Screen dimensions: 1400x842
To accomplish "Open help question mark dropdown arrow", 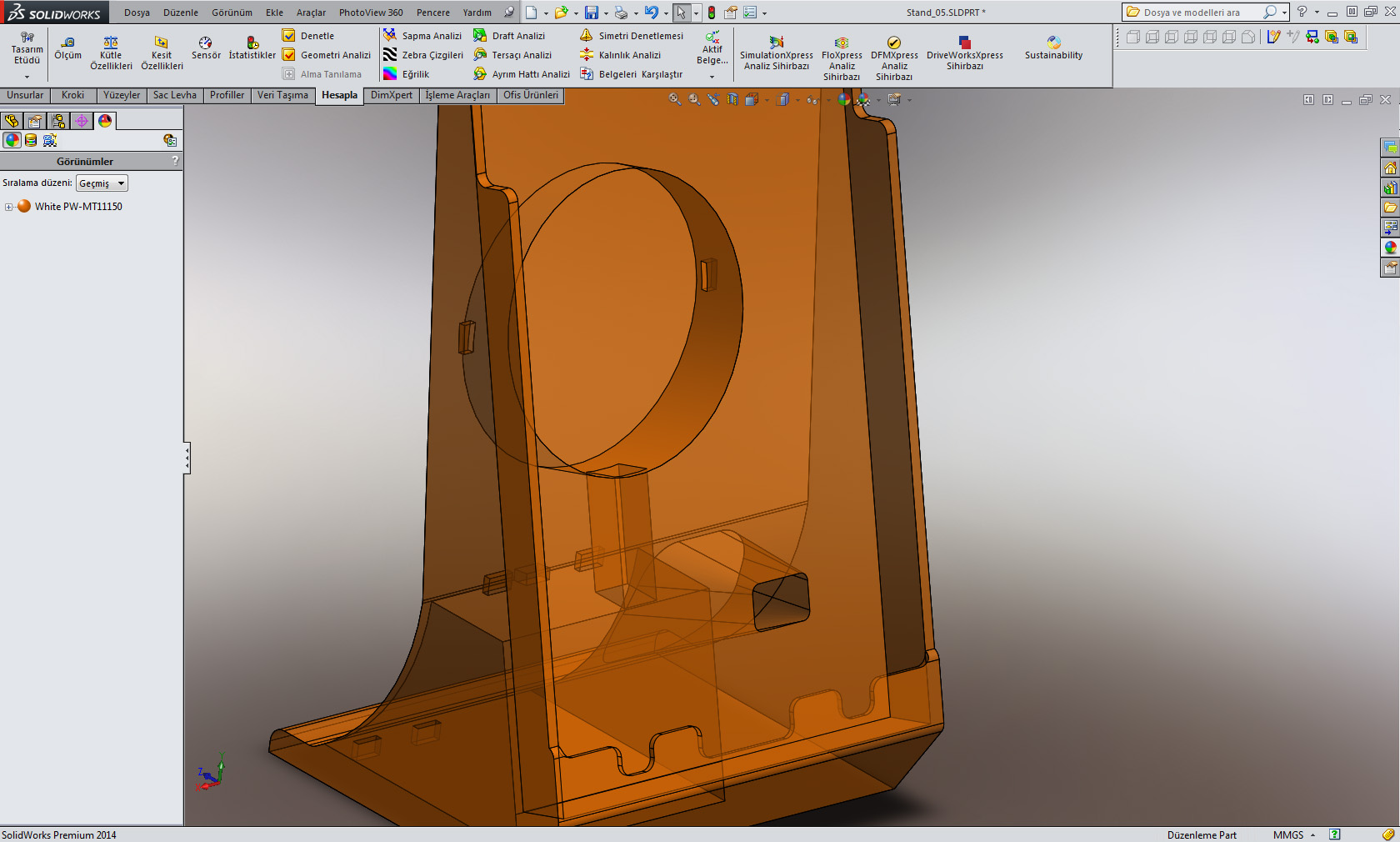I will pos(1317,13).
